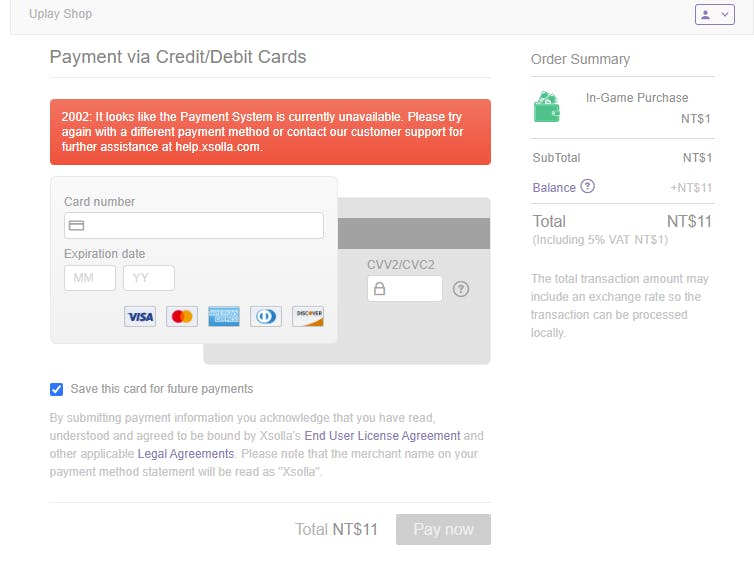Open the CVV2/CVC2 help question mark
The image size is (754, 571).
(x=461, y=289)
